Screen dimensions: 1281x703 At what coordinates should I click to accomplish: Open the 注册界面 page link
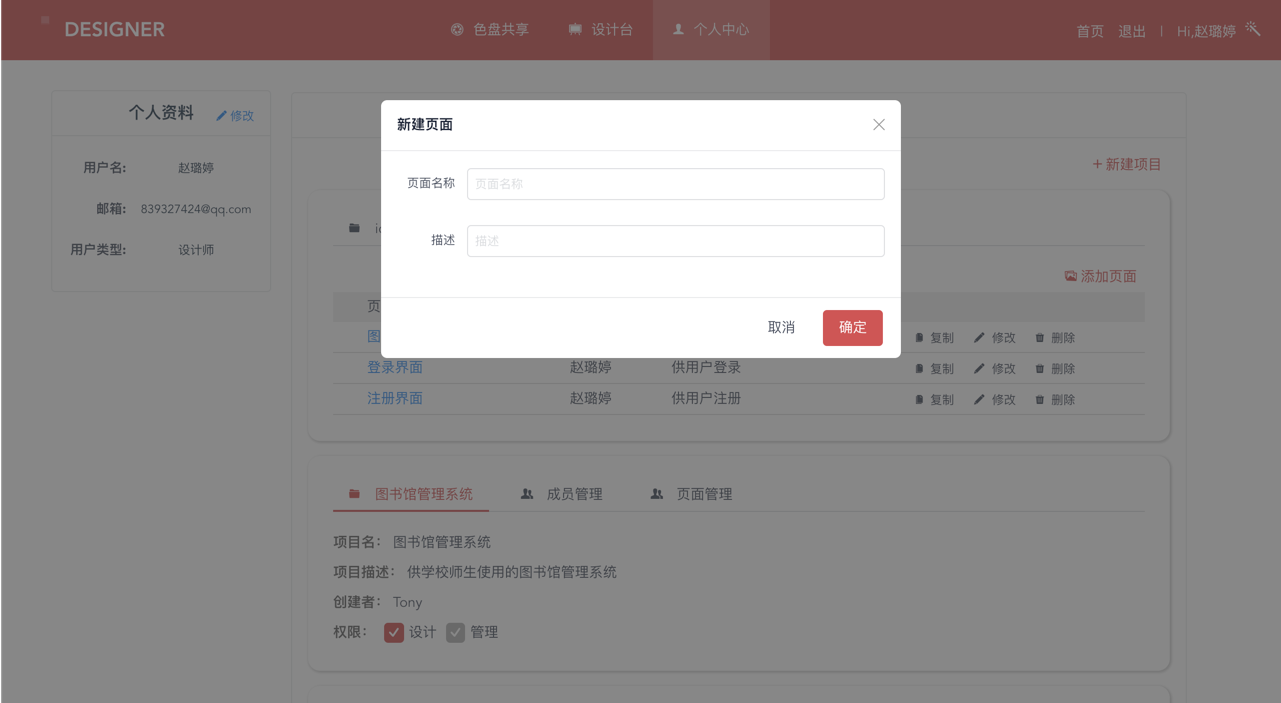coord(395,398)
